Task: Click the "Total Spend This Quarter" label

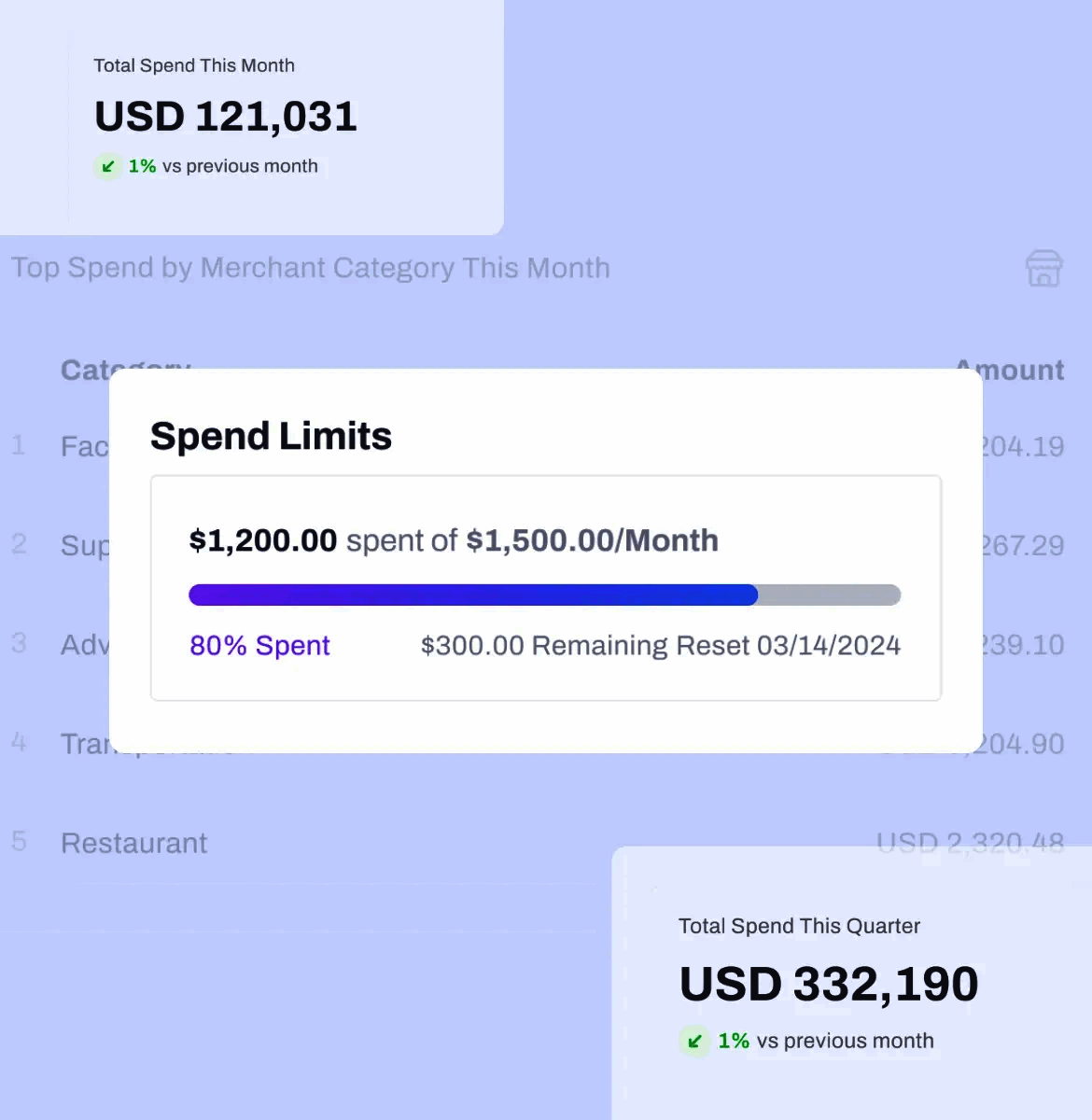Action: coord(799,926)
